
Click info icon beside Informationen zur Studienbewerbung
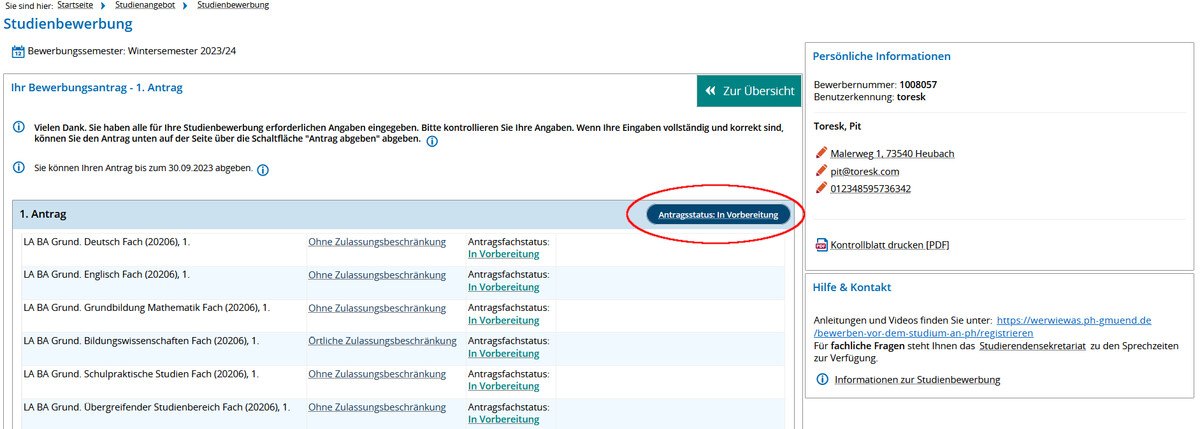tap(822, 380)
